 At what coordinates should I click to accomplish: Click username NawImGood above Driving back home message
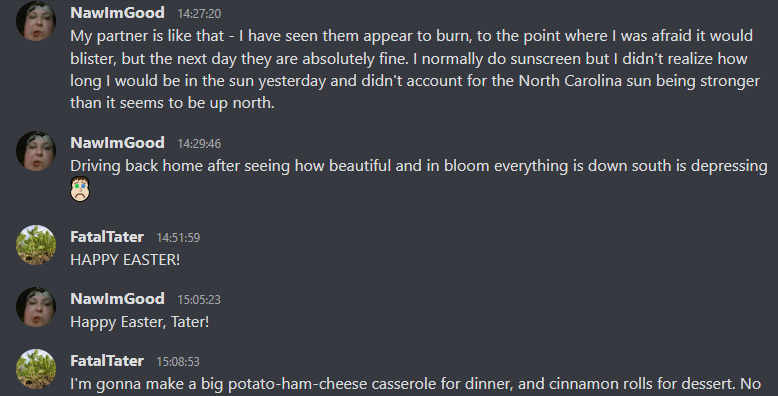tap(117, 143)
